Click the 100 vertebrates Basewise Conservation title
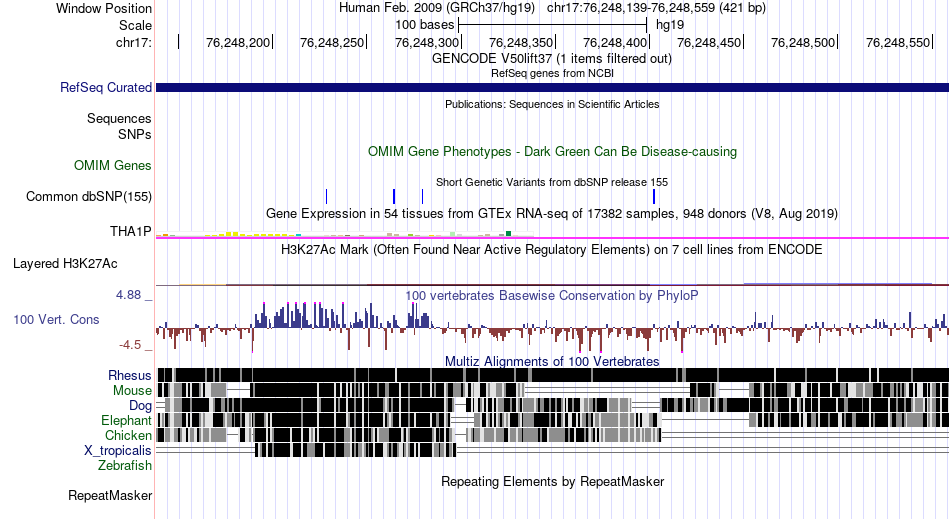This screenshot has width=950, height=519. (x=552, y=296)
